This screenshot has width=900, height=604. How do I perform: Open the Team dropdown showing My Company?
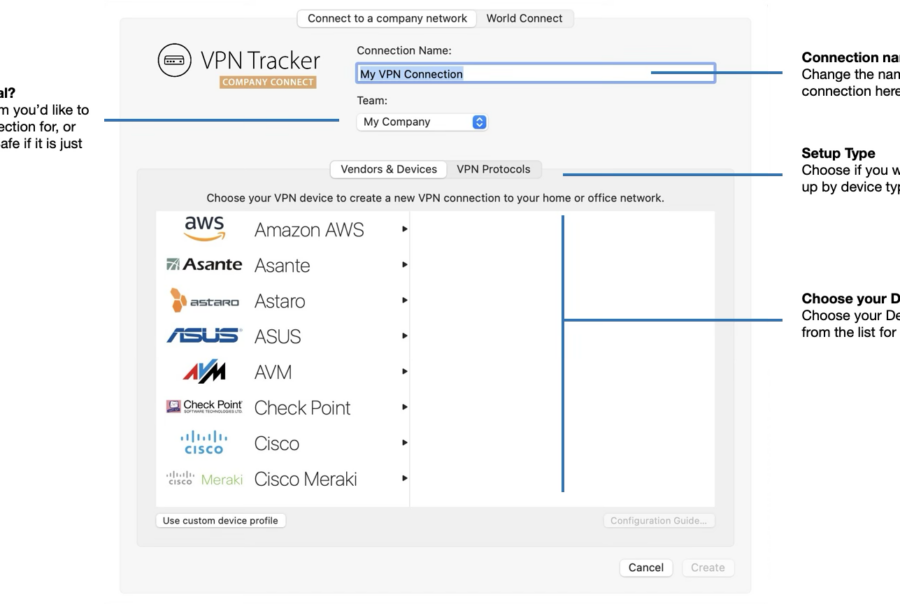point(422,122)
